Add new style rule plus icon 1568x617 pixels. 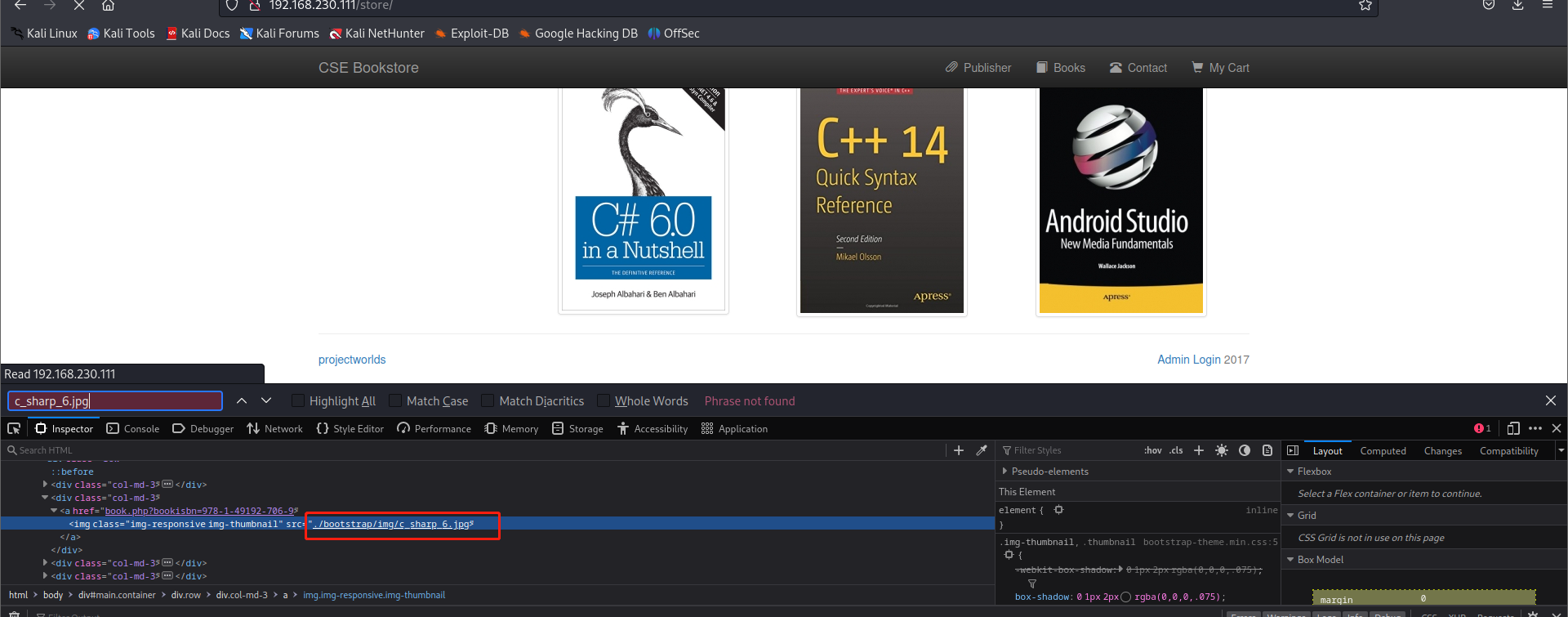(1199, 450)
